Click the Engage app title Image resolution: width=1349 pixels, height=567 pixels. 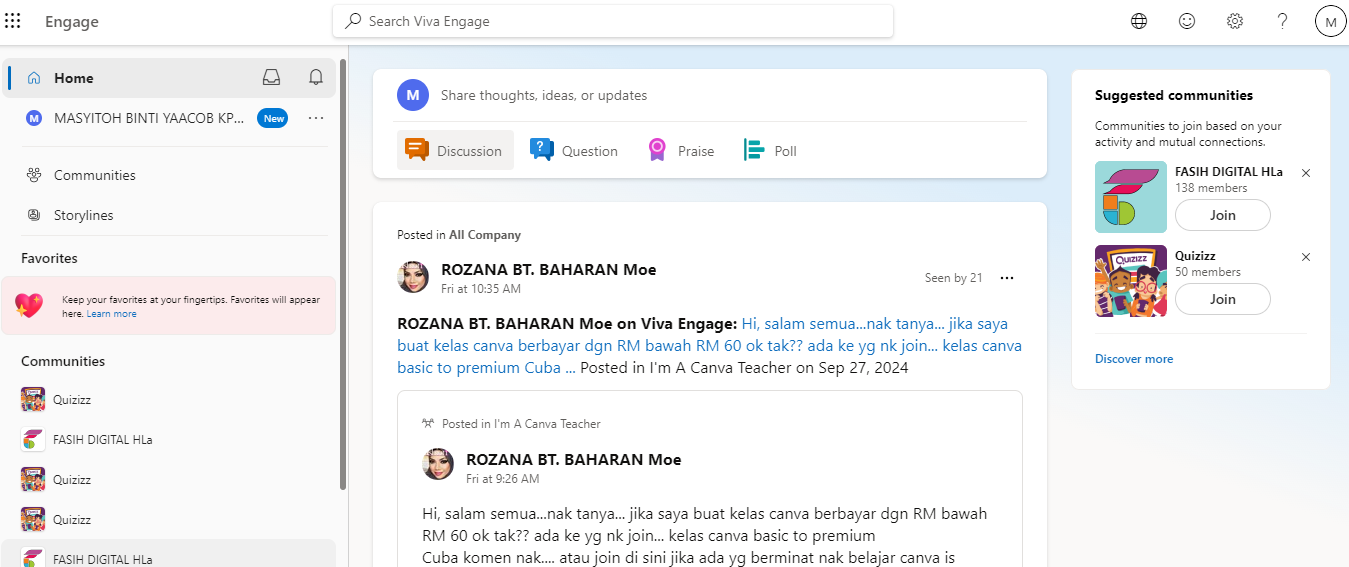pos(72,22)
